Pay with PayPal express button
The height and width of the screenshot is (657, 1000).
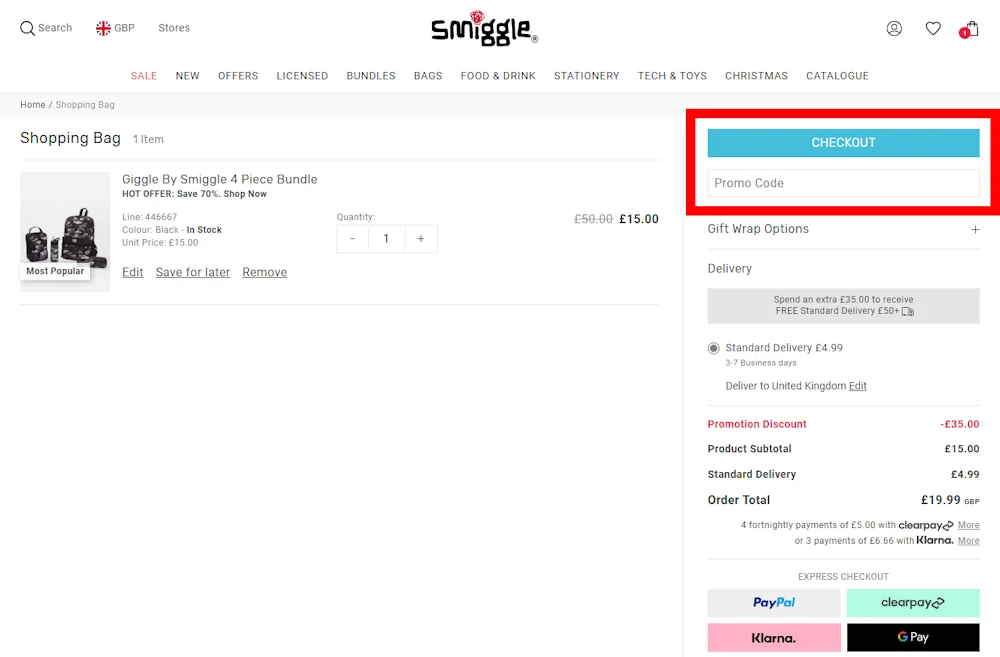click(774, 603)
